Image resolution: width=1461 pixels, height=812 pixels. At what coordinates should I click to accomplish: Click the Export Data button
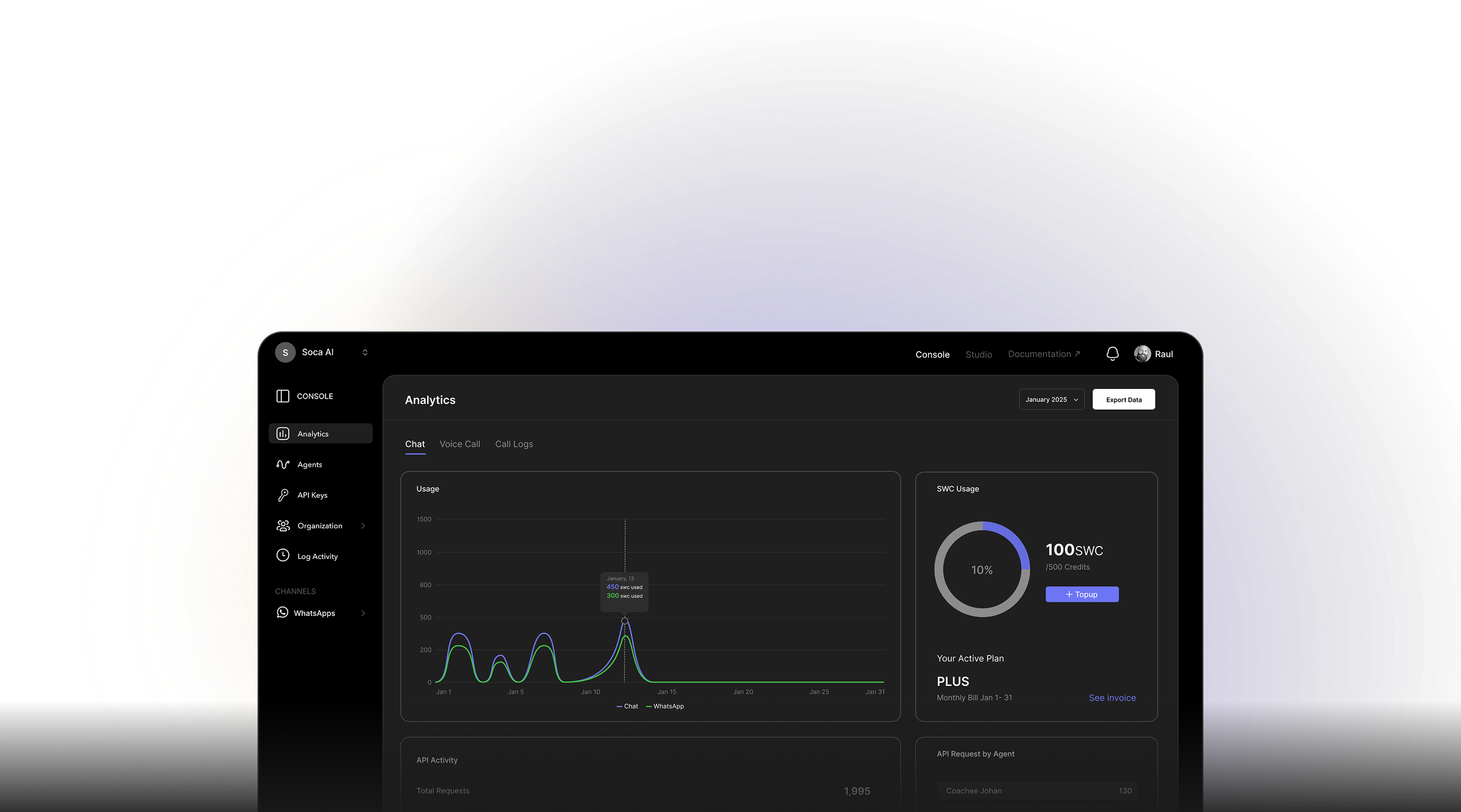tap(1124, 399)
